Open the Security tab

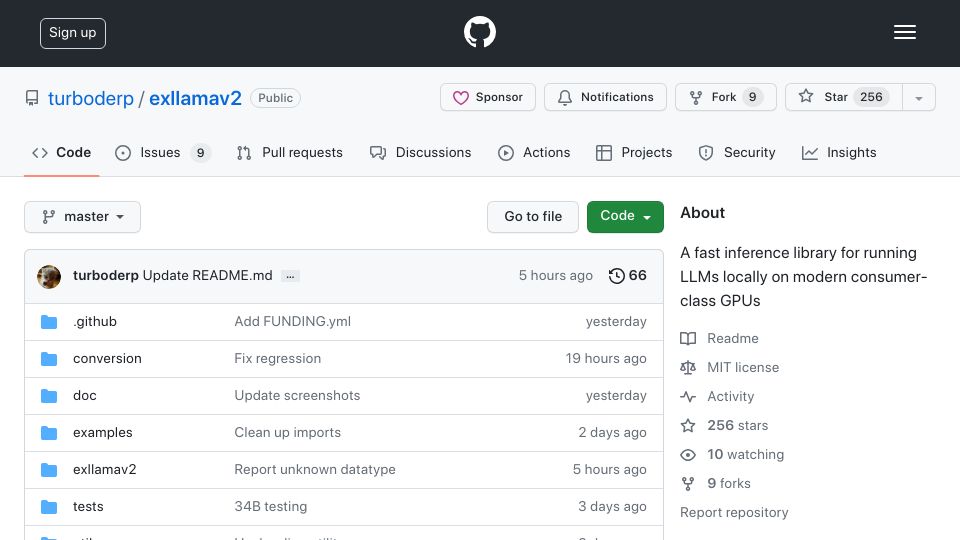coord(737,152)
